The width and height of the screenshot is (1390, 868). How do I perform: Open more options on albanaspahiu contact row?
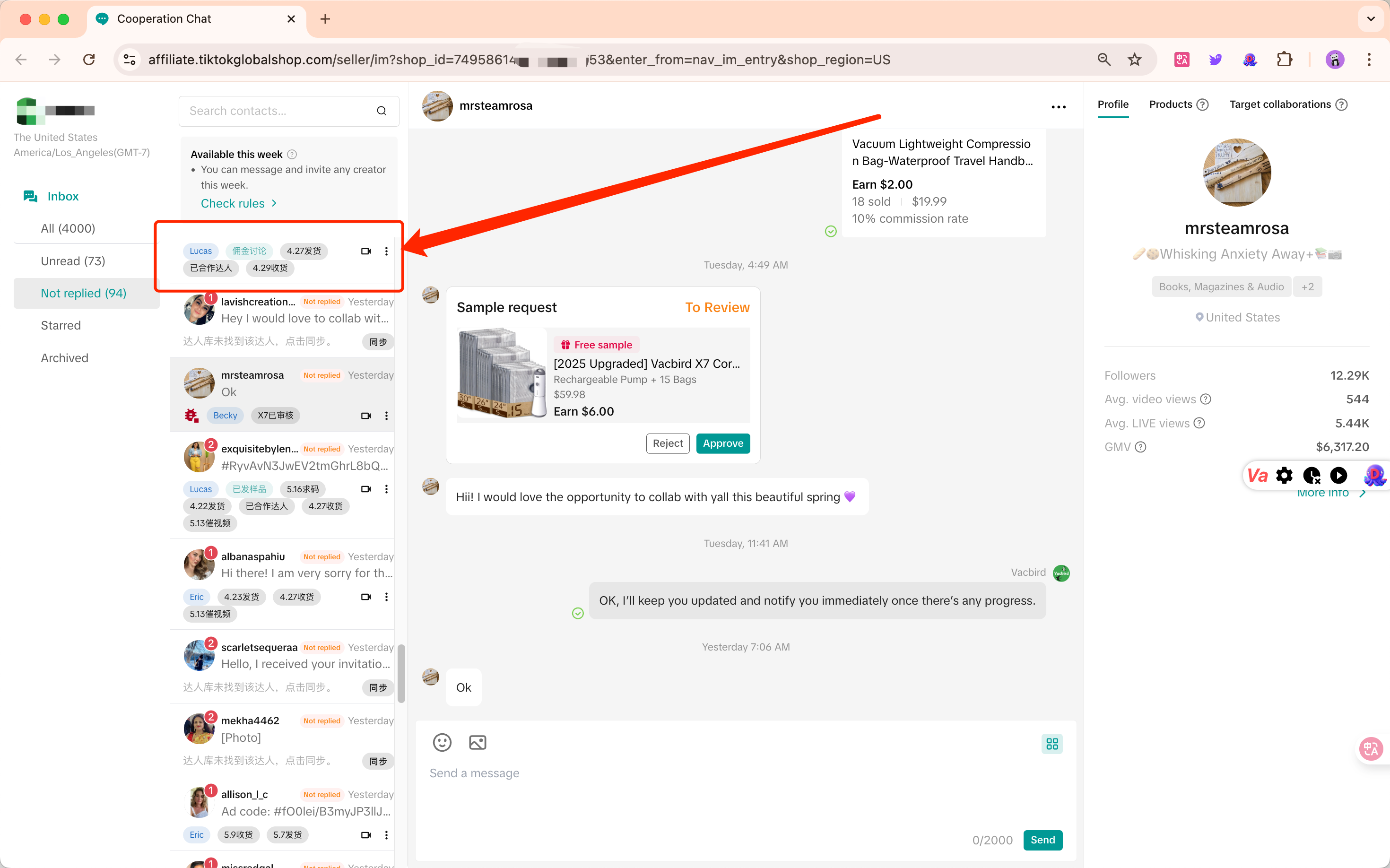tap(386, 597)
